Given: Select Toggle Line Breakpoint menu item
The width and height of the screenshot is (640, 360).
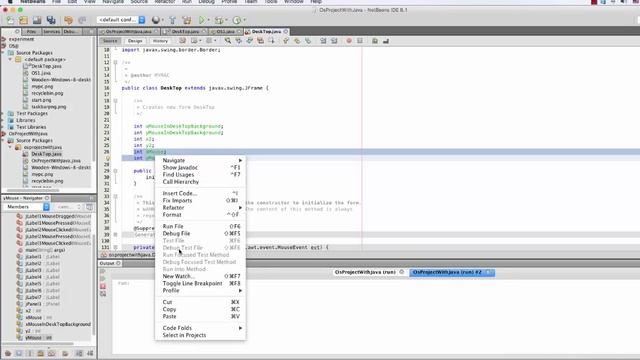Looking at the screenshot, I should pos(192,283).
